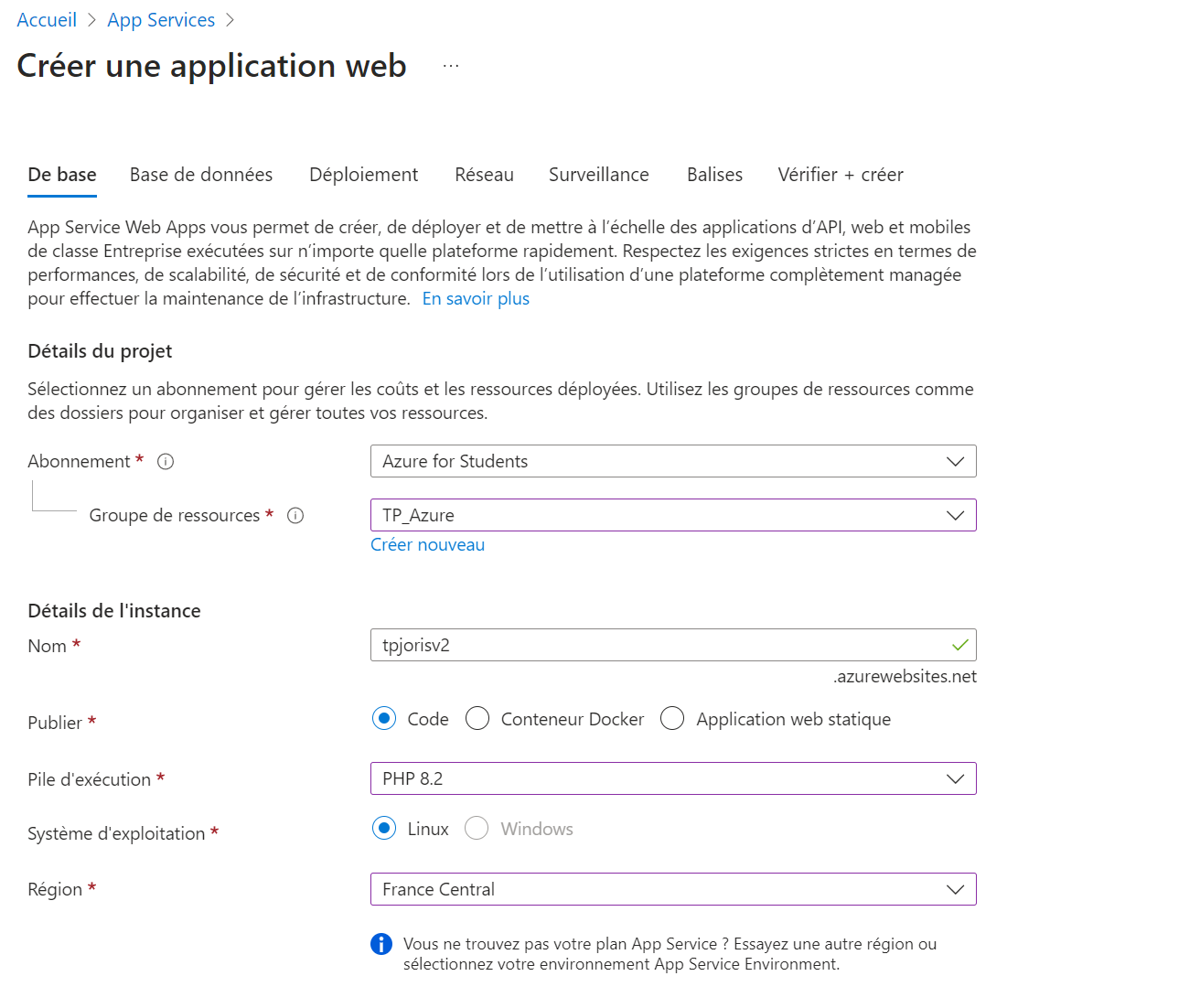This screenshot has width=1200, height=1008.
Task: Click the info icon beside Abonnement
Action: 165,461
